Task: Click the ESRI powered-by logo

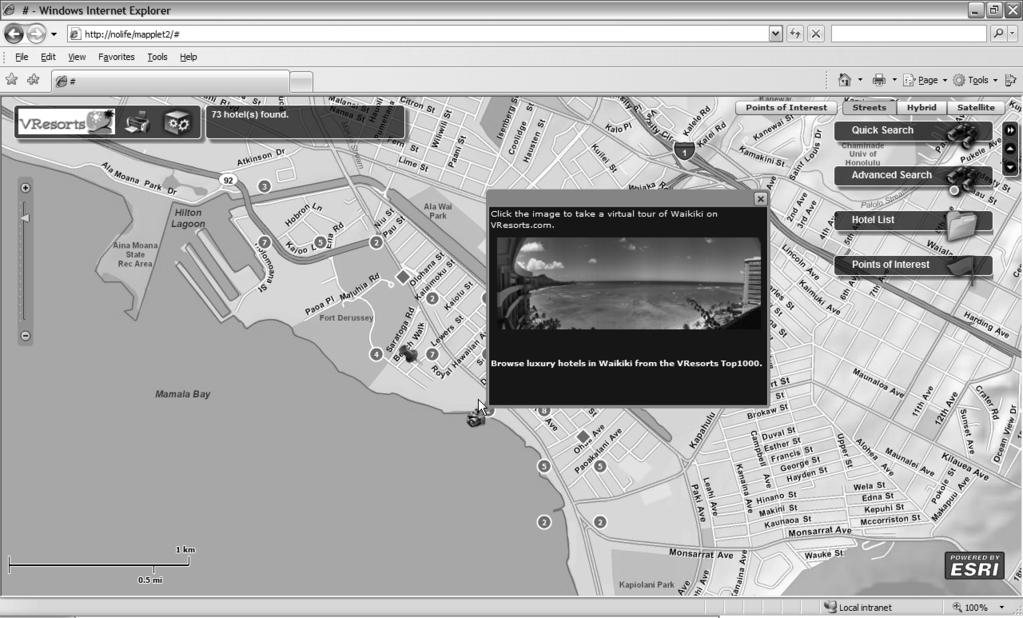Action: [x=975, y=566]
